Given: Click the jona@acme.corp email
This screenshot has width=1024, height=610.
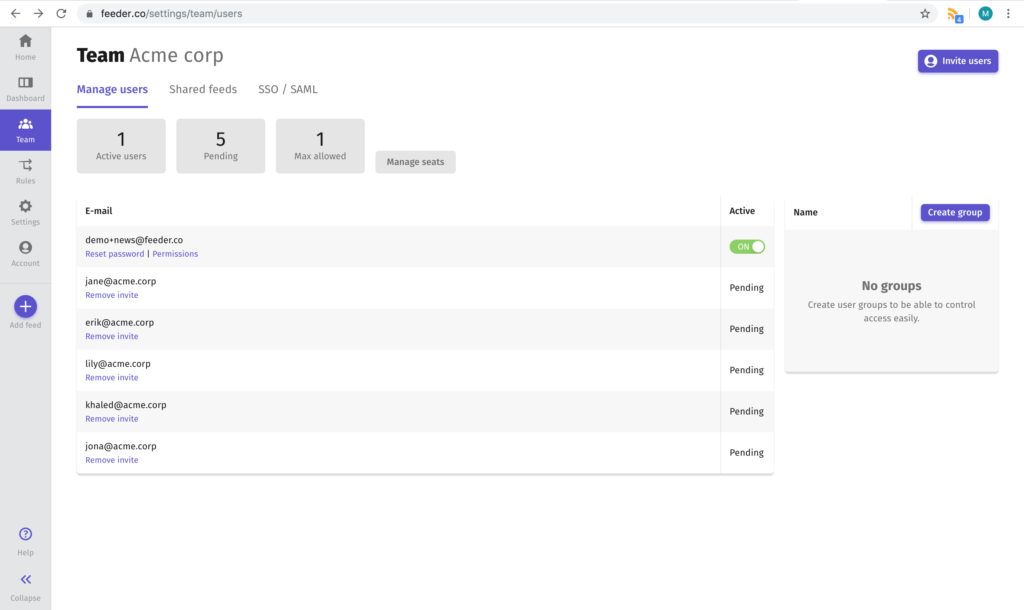Looking at the screenshot, I should coord(121,445).
